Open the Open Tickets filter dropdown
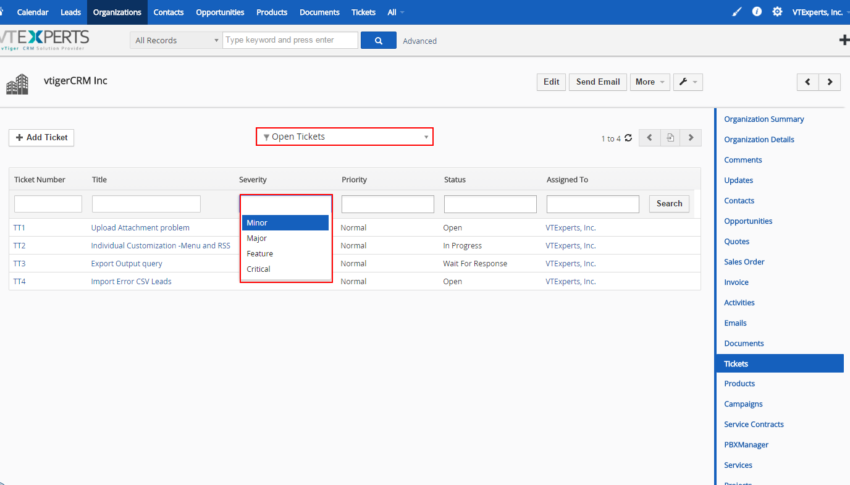 (345, 137)
